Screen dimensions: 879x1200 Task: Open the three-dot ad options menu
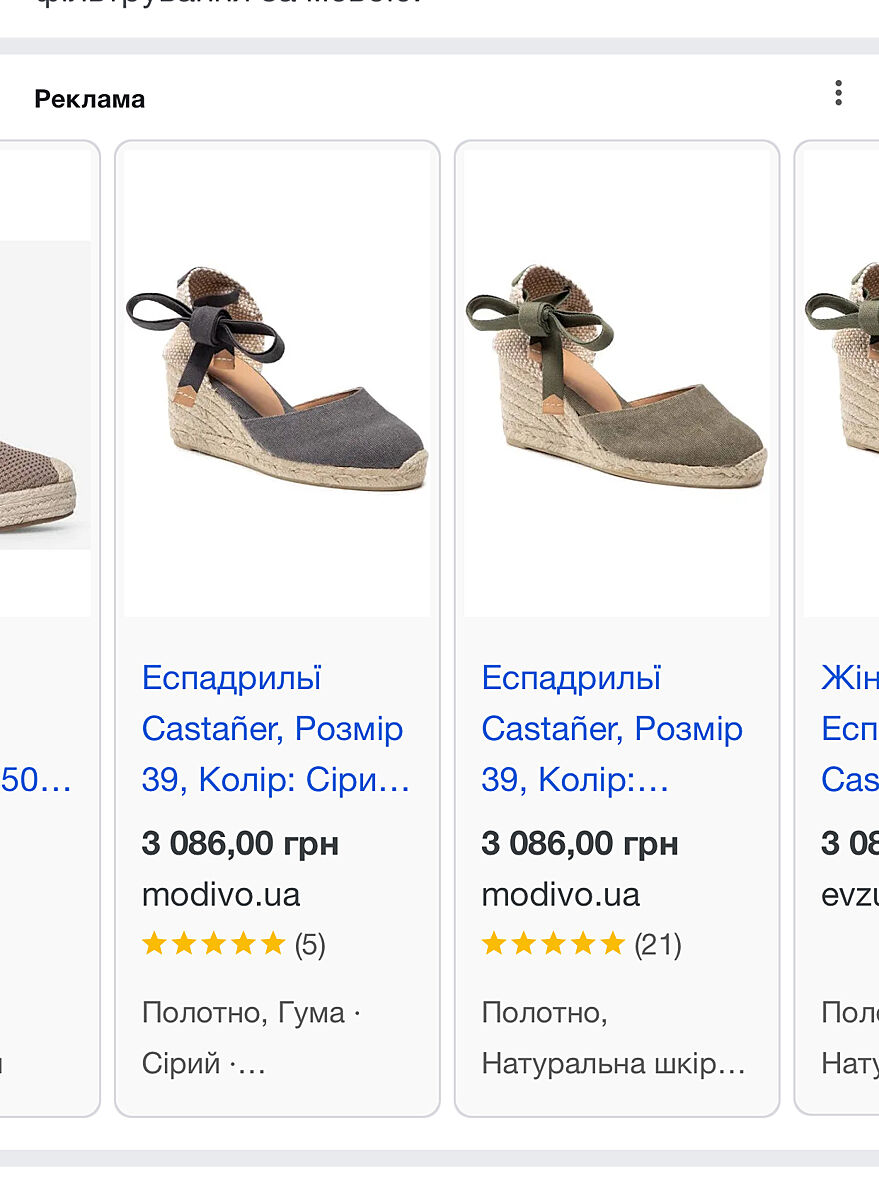coord(838,94)
